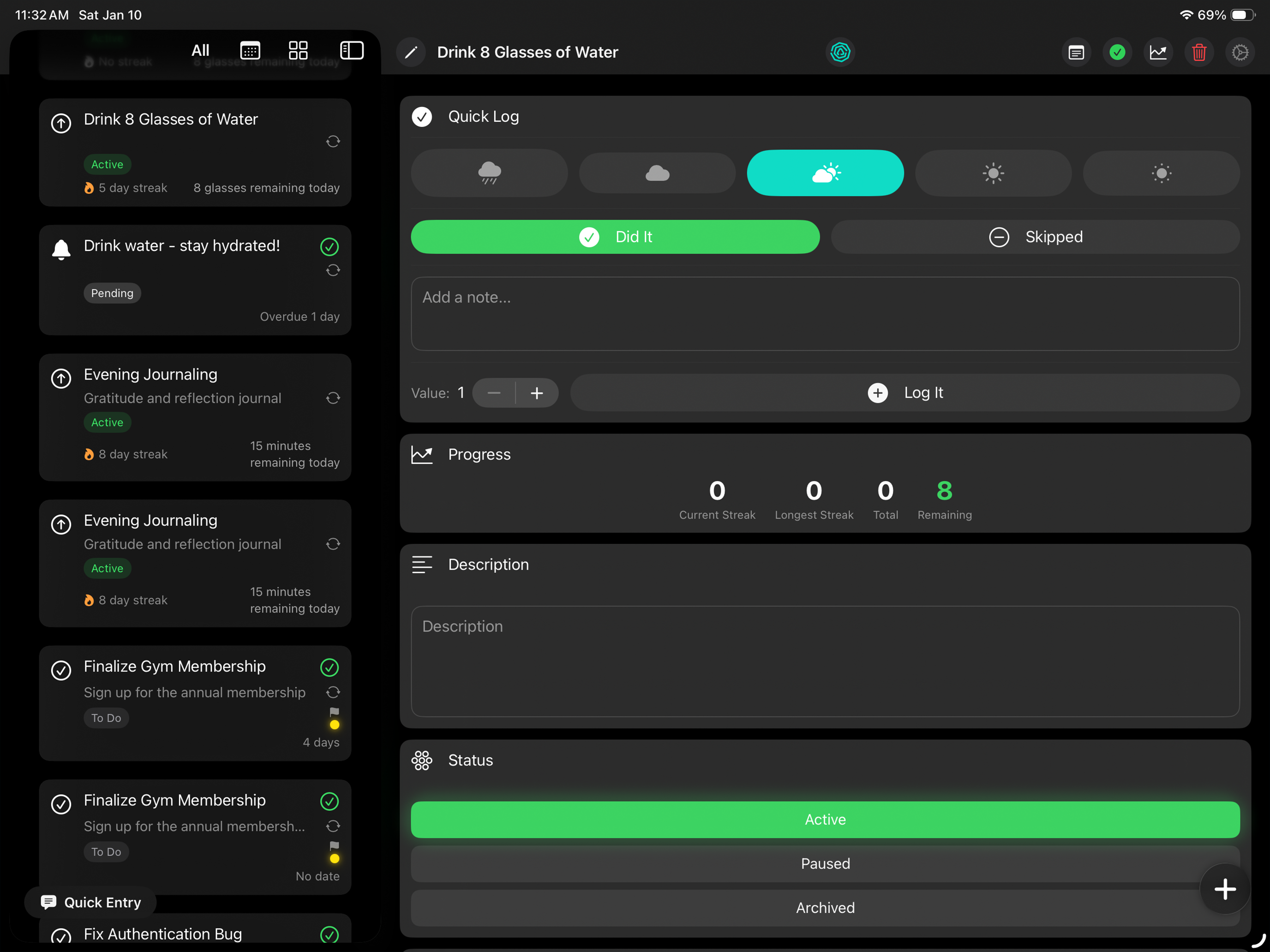Toggle the sidebar panel icon
1270x952 pixels.
(351, 50)
